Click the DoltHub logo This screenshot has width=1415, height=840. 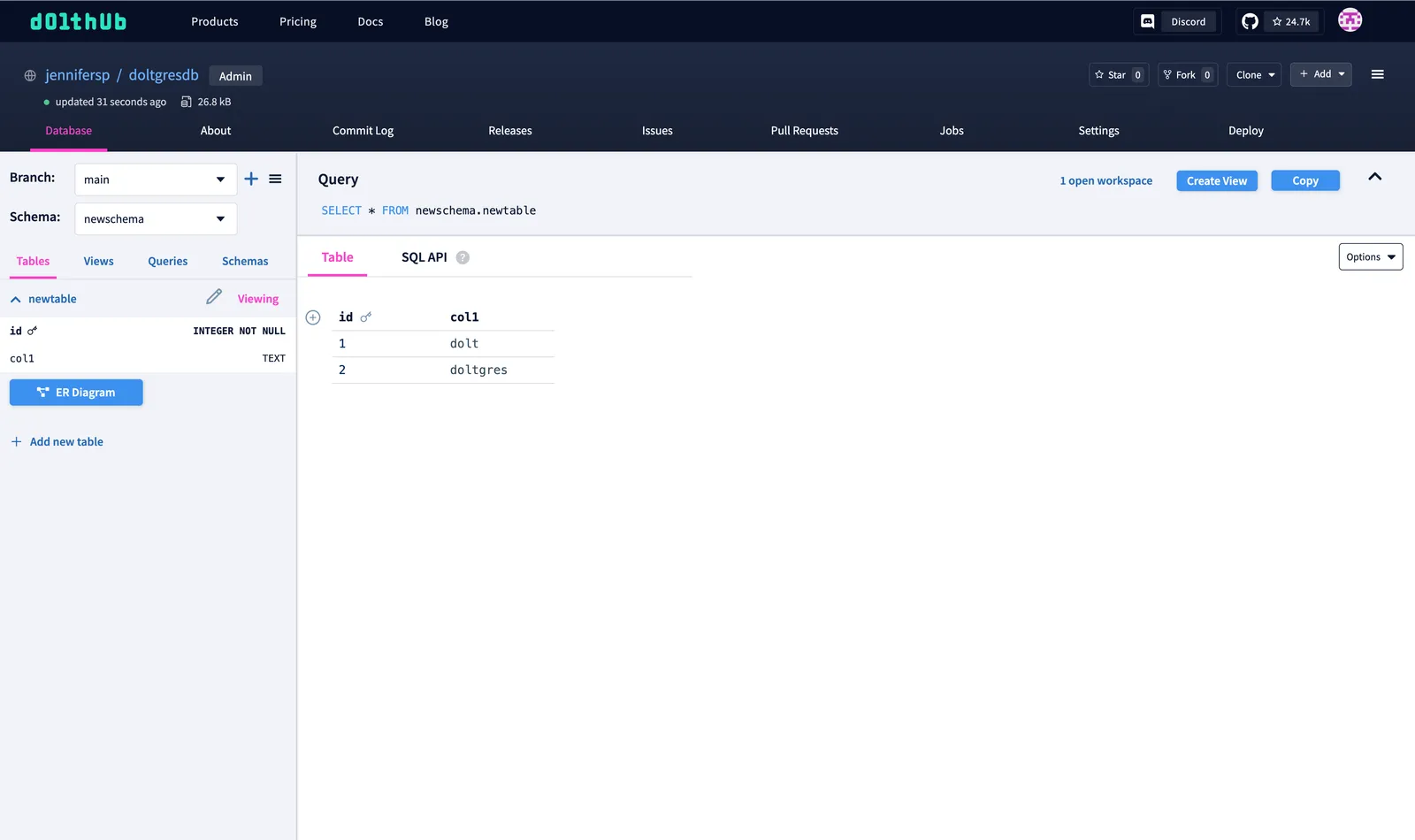coord(78,21)
